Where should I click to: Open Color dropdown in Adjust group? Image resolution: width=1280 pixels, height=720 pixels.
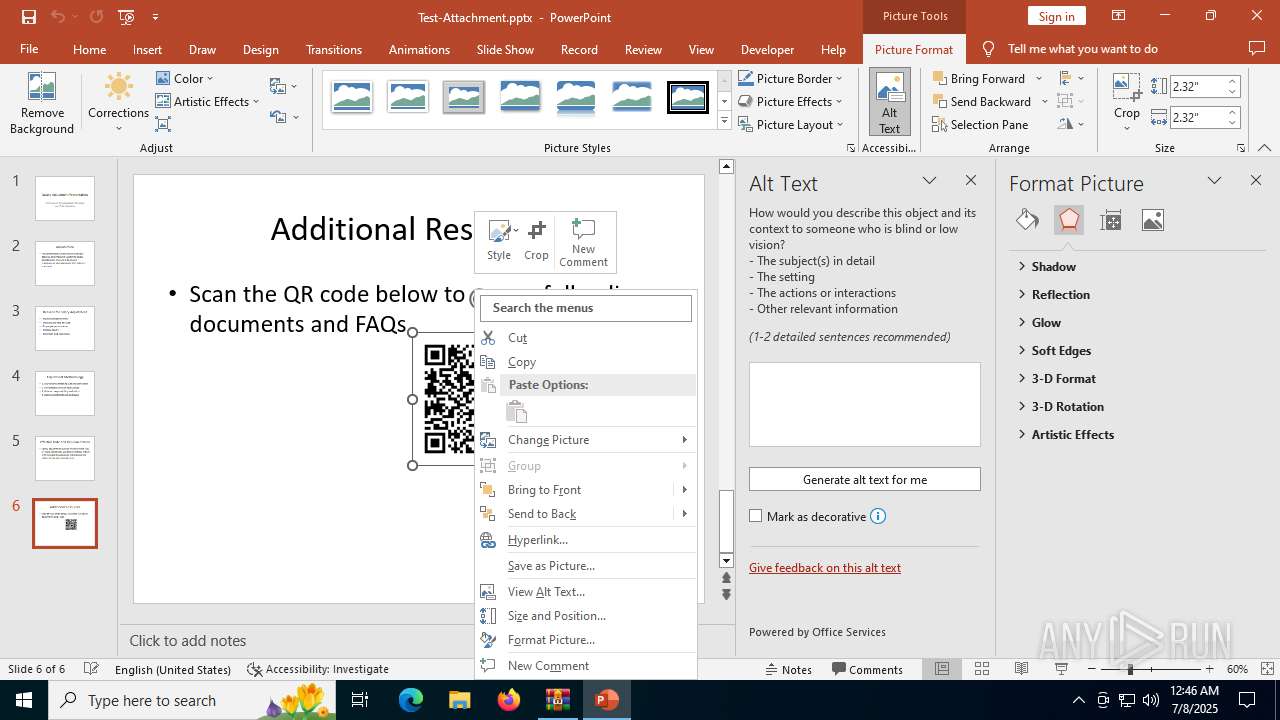(x=185, y=78)
